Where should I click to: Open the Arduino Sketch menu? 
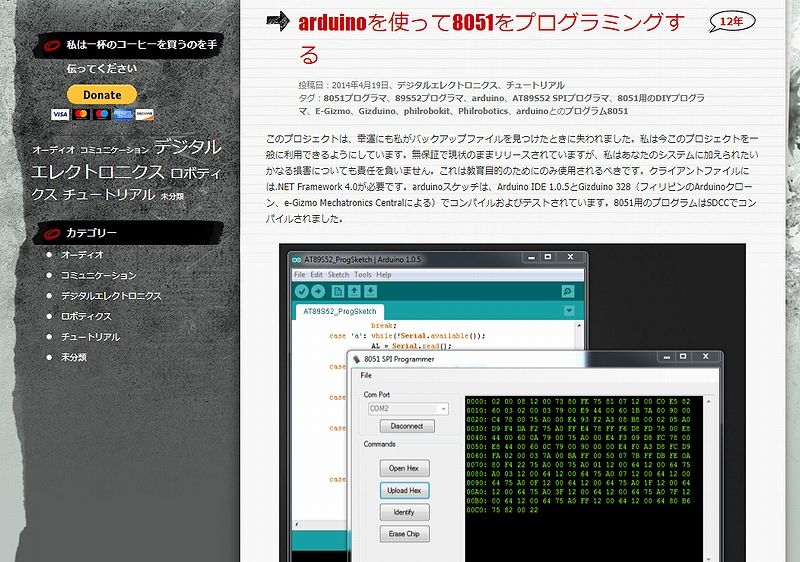pyautogui.click(x=338, y=275)
